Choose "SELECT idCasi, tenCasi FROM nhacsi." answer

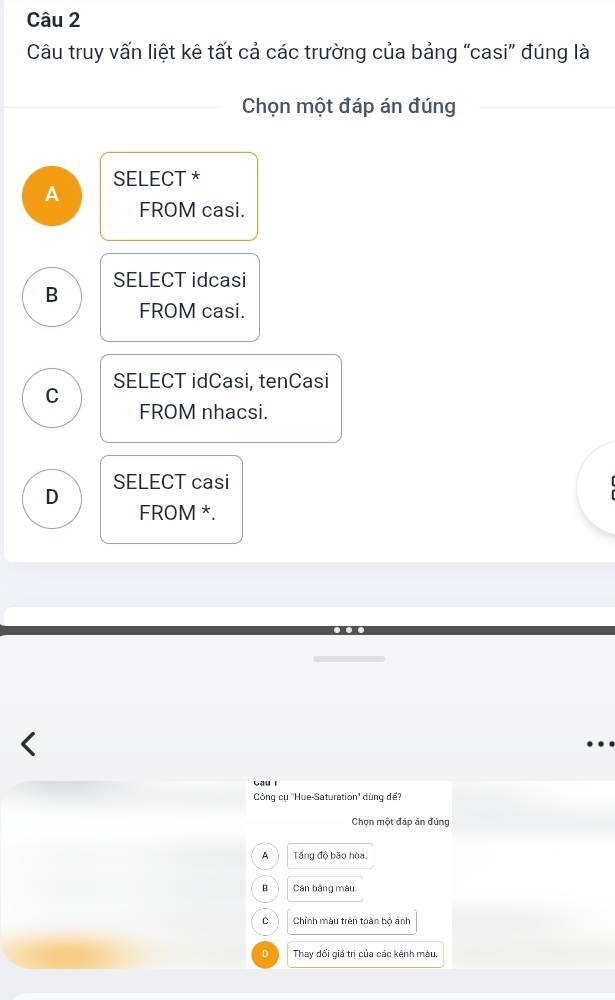(x=221, y=398)
